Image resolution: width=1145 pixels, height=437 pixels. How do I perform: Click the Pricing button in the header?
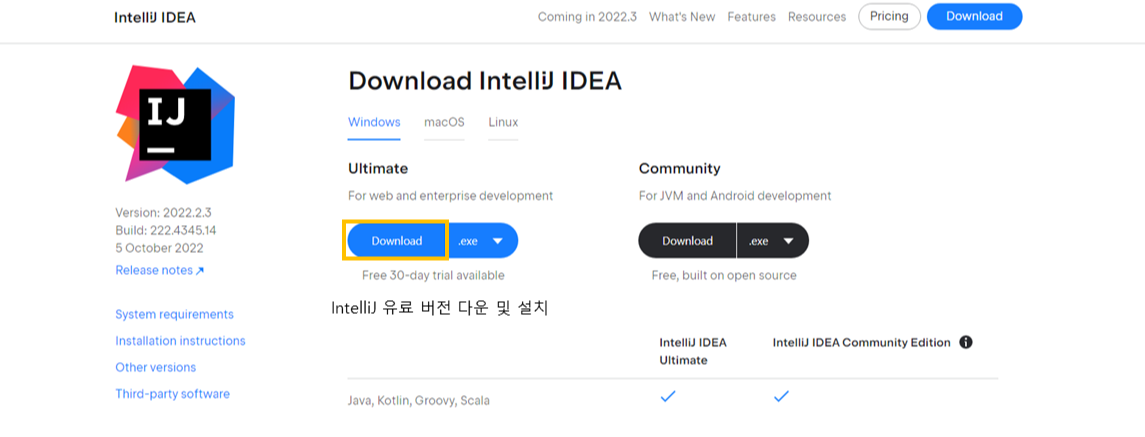pyautogui.click(x=889, y=16)
